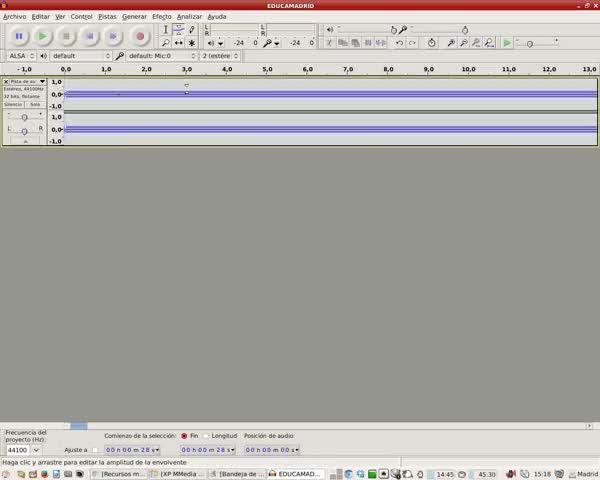Screen dimensions: 600x480
Task: Click the output volume mixer slider
Action: point(393,30)
